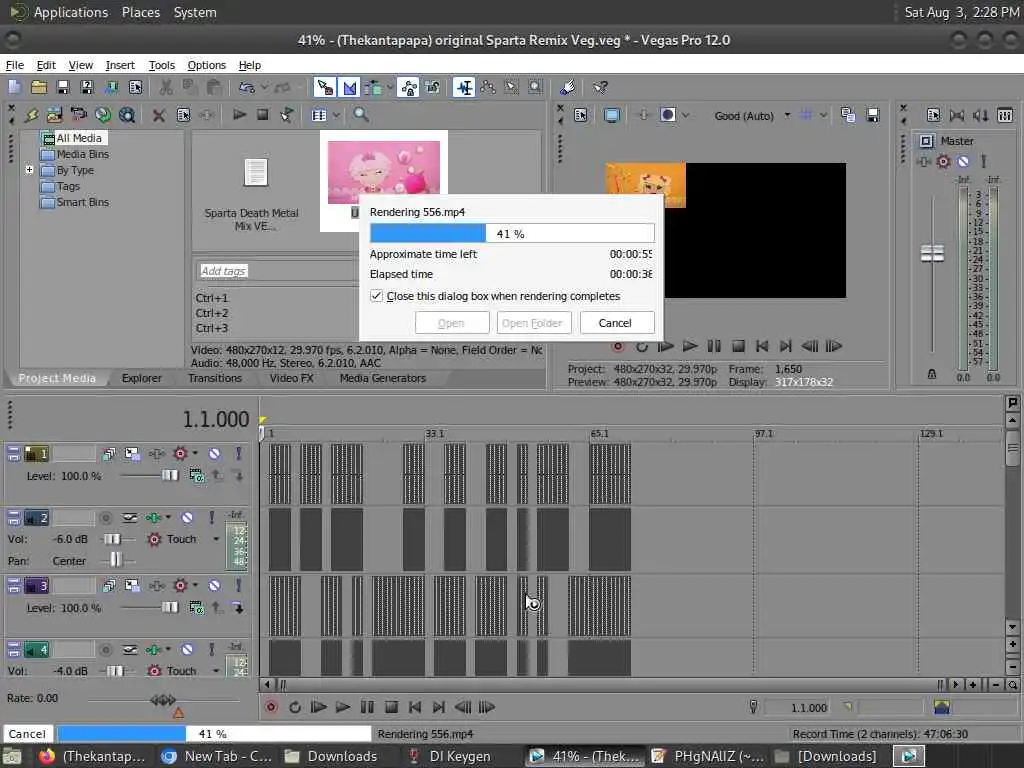Copy snapshot to clipboard in preview toolbar
Screen dimensions: 1024x768
tap(848, 116)
